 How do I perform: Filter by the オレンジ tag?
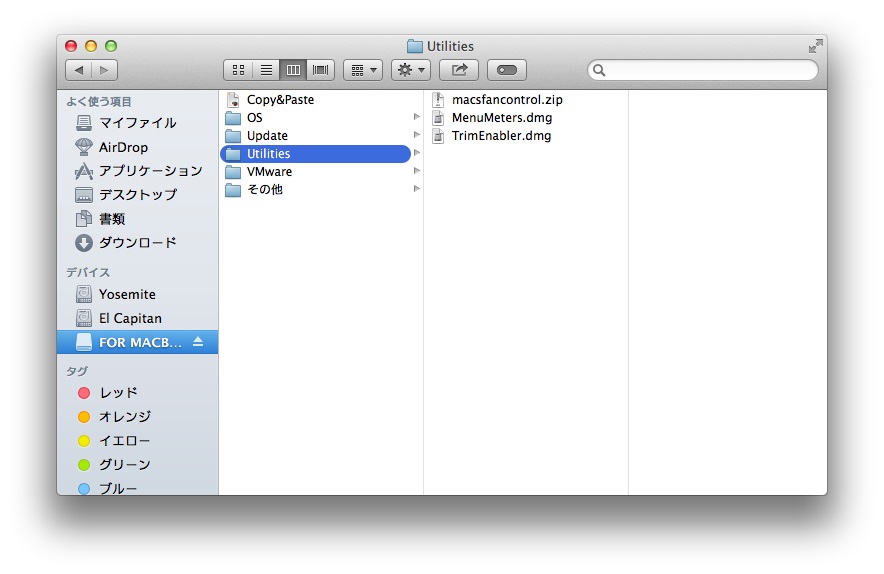click(x=138, y=417)
